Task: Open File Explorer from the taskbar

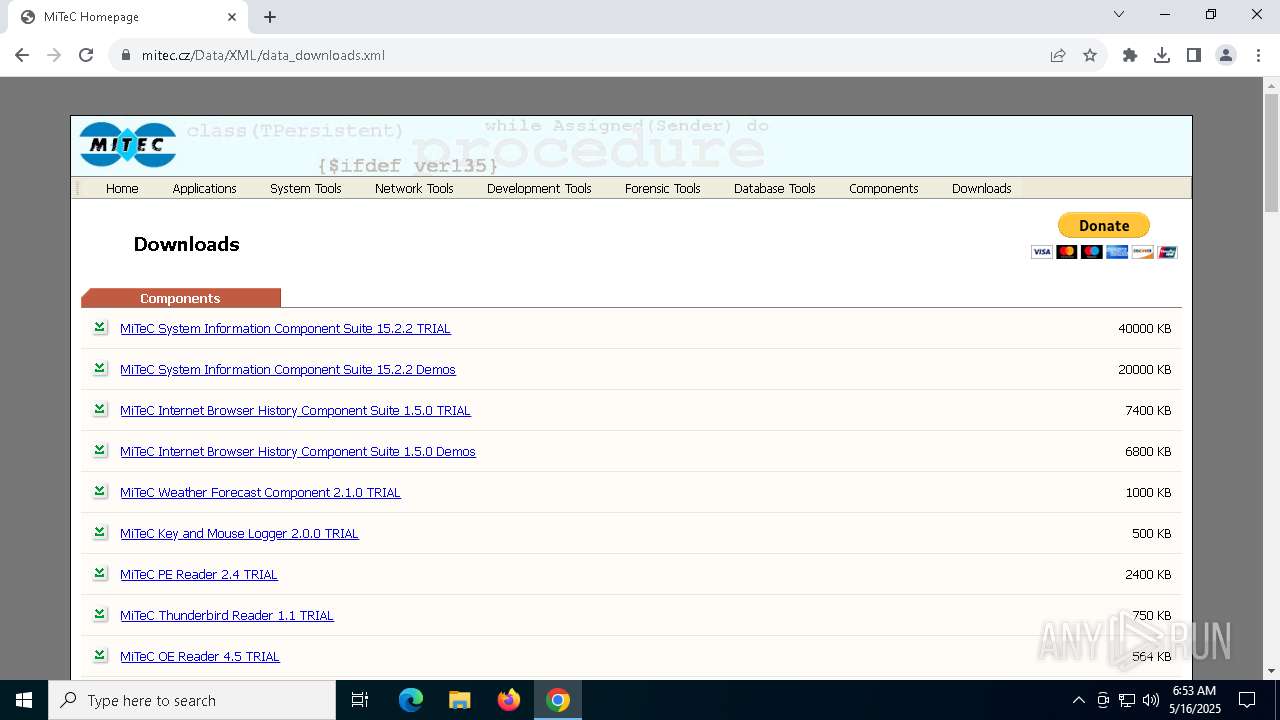Action: pos(460,700)
